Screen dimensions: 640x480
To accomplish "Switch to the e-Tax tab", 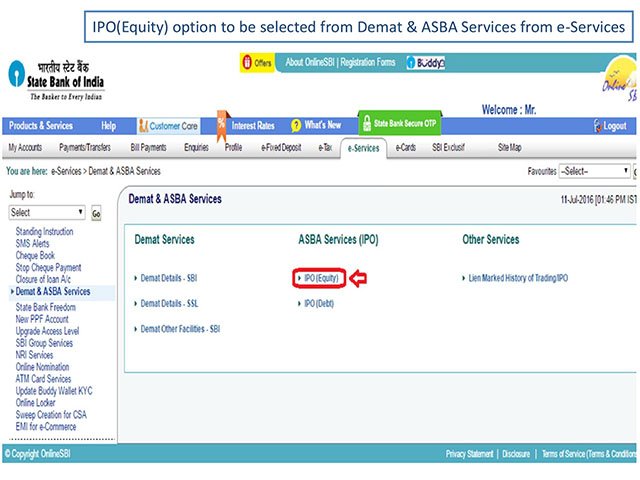I will (x=325, y=147).
